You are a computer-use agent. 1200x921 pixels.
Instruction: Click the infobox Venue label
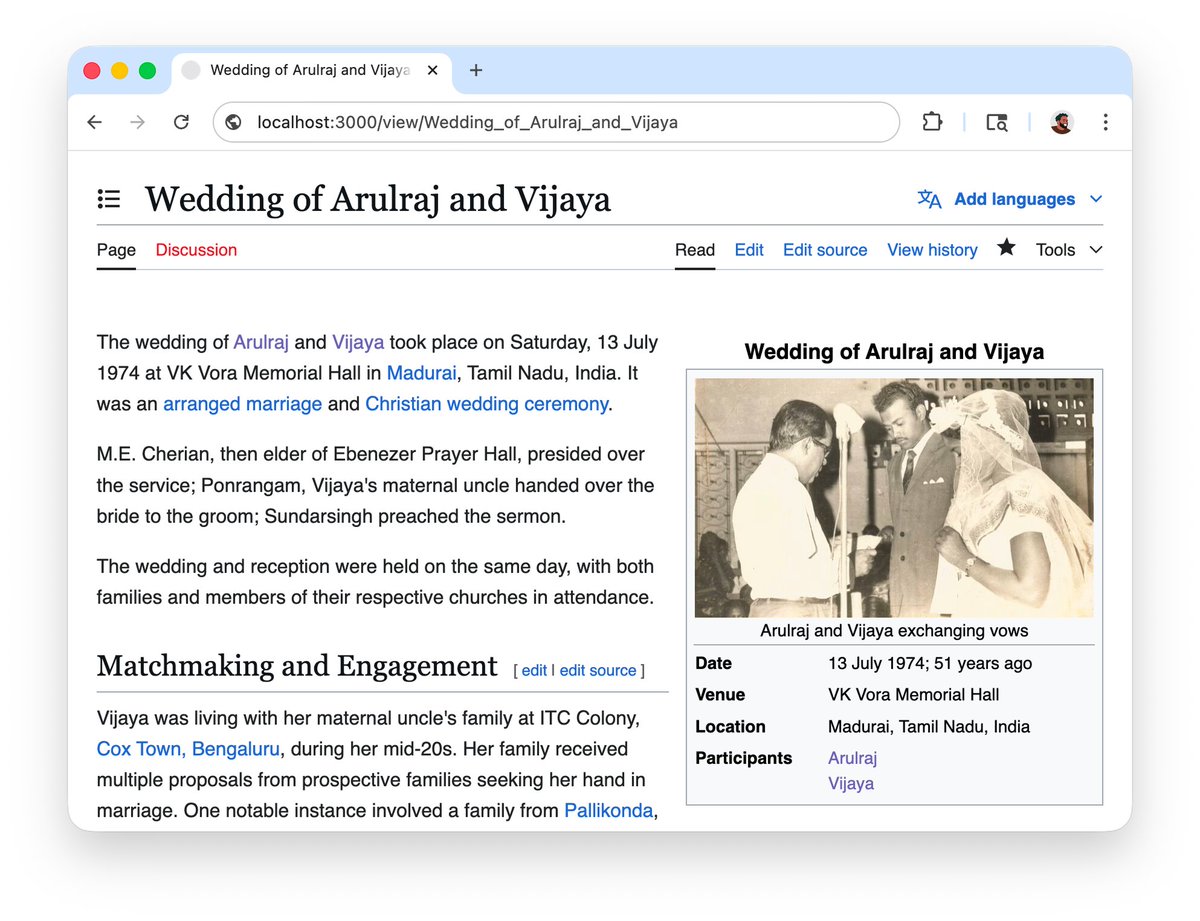pyautogui.click(x=720, y=695)
